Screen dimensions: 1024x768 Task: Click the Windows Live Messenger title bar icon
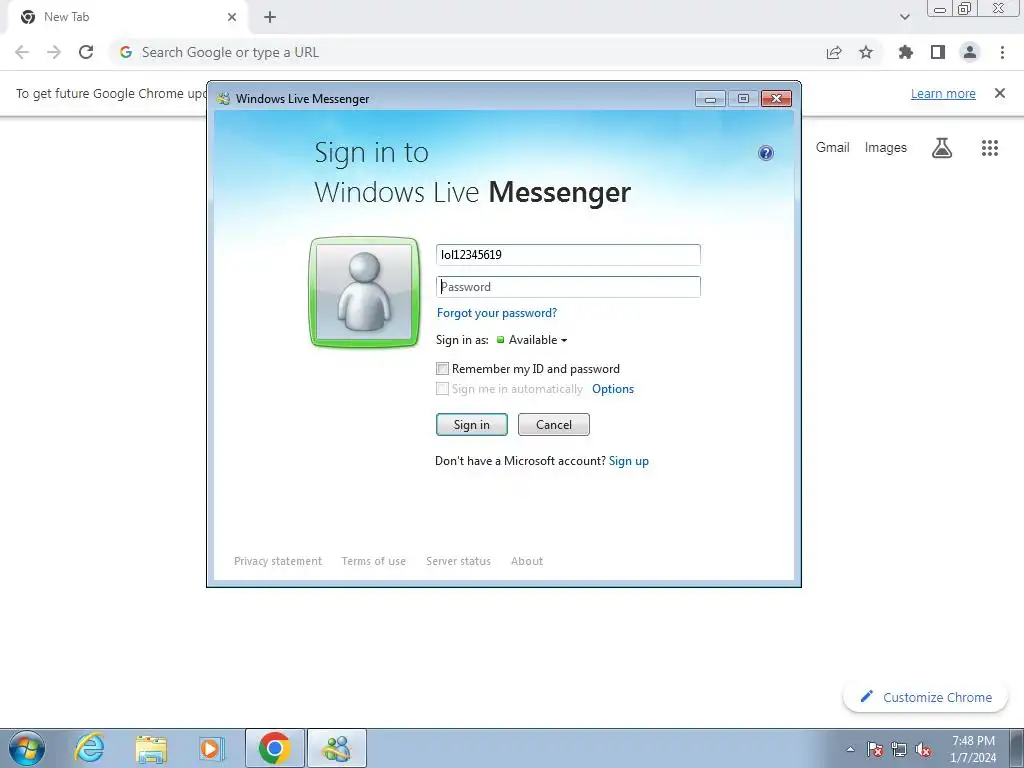pos(223,99)
